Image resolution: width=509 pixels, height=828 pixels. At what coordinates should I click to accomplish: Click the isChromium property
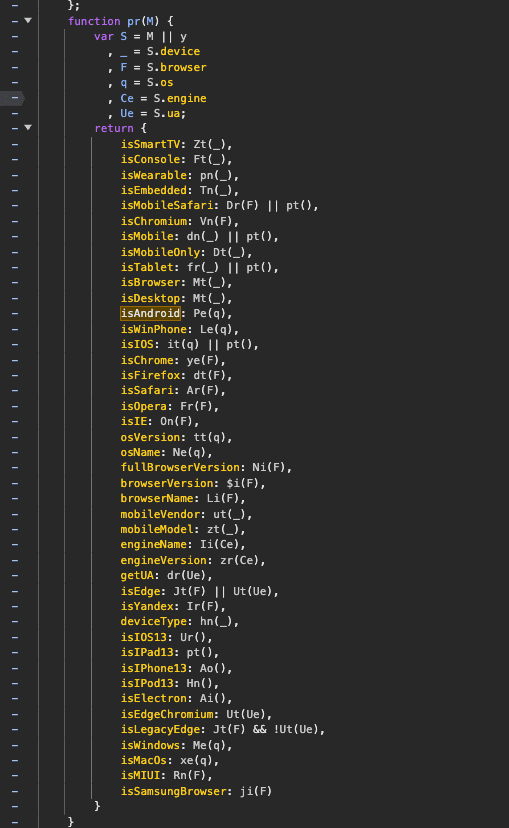pos(154,221)
